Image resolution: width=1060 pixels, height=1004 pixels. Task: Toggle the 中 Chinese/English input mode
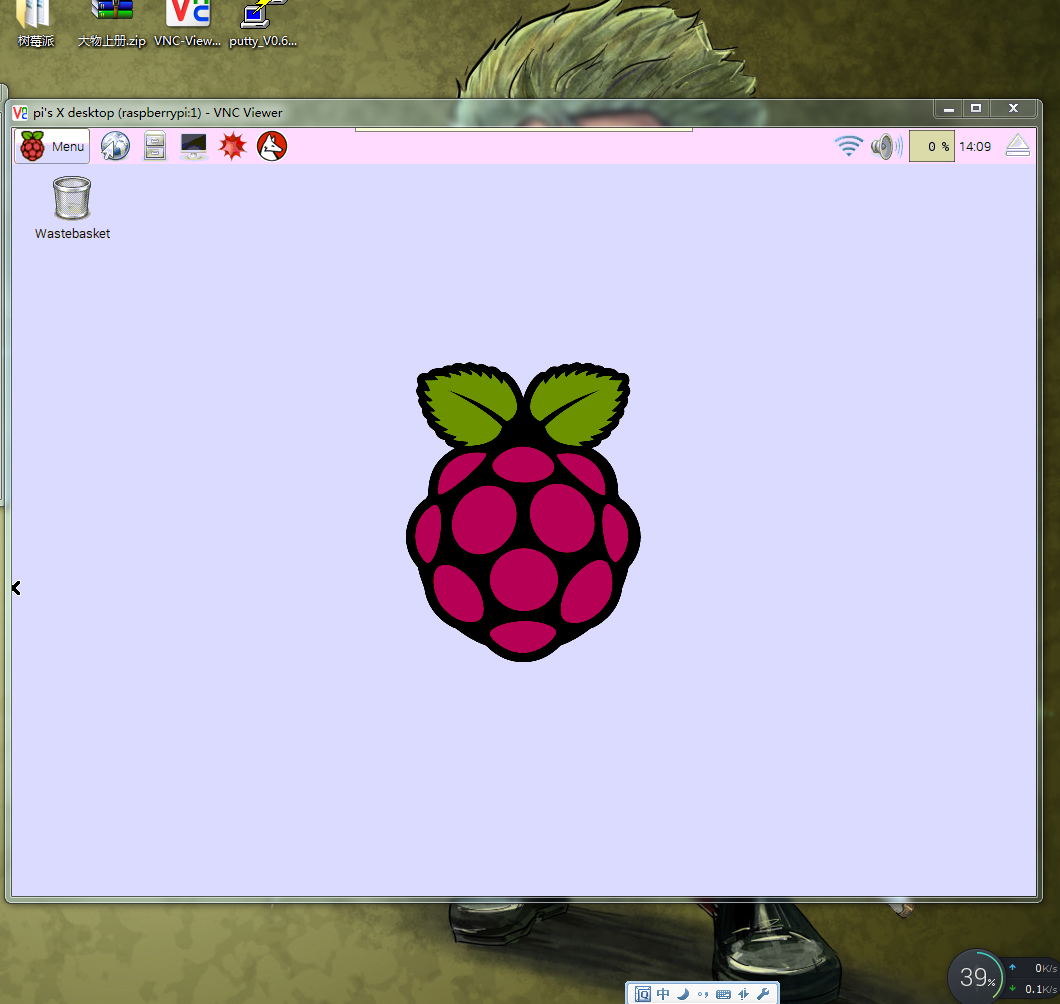click(x=663, y=994)
